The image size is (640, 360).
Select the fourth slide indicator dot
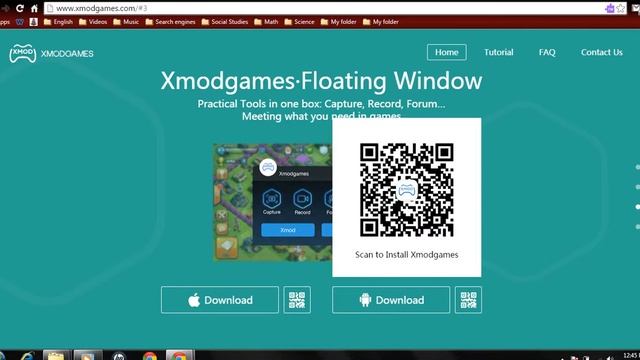(638, 227)
